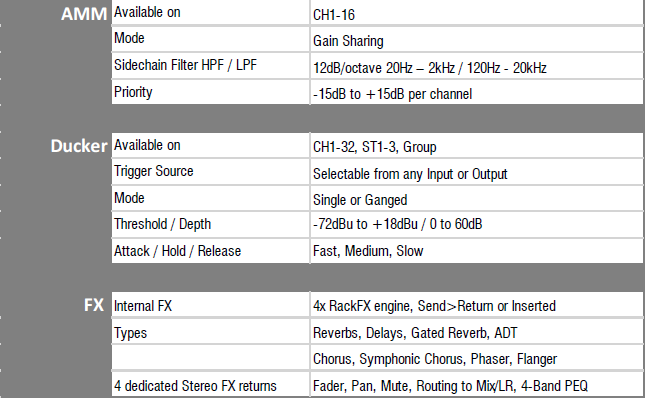Viewport: 645px width, 398px height.
Task: Click the Fast, Medium, Slow cell
Action: [x=477, y=251]
